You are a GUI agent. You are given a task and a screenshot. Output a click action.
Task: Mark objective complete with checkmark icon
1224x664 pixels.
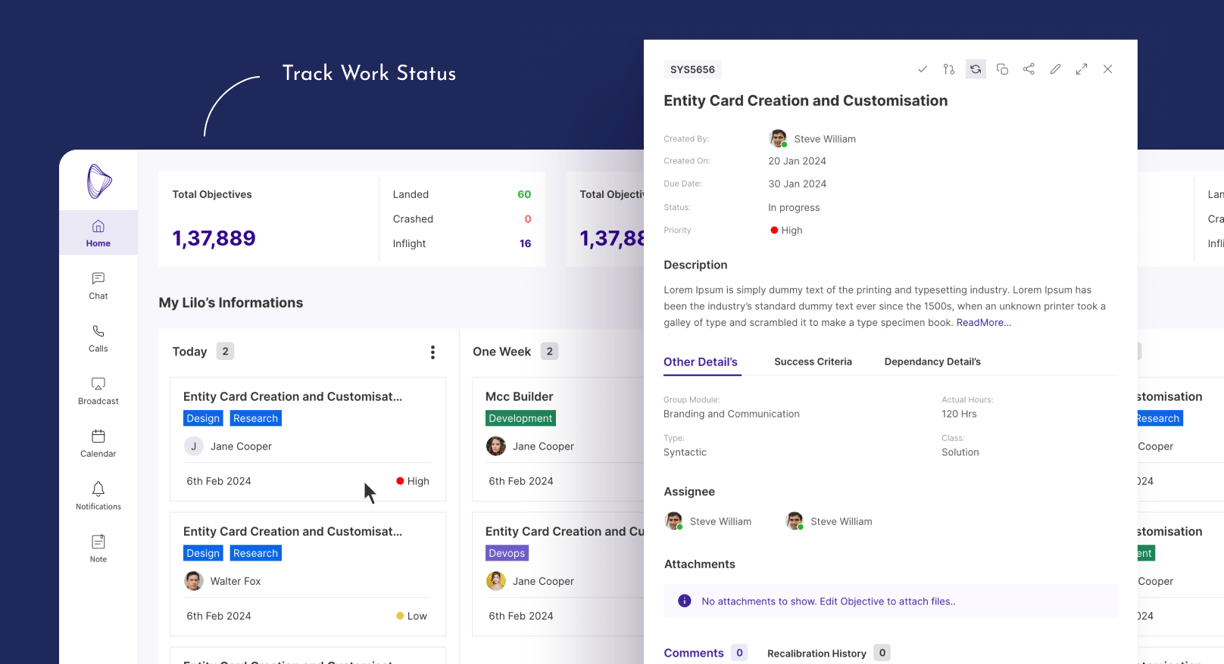pos(922,69)
